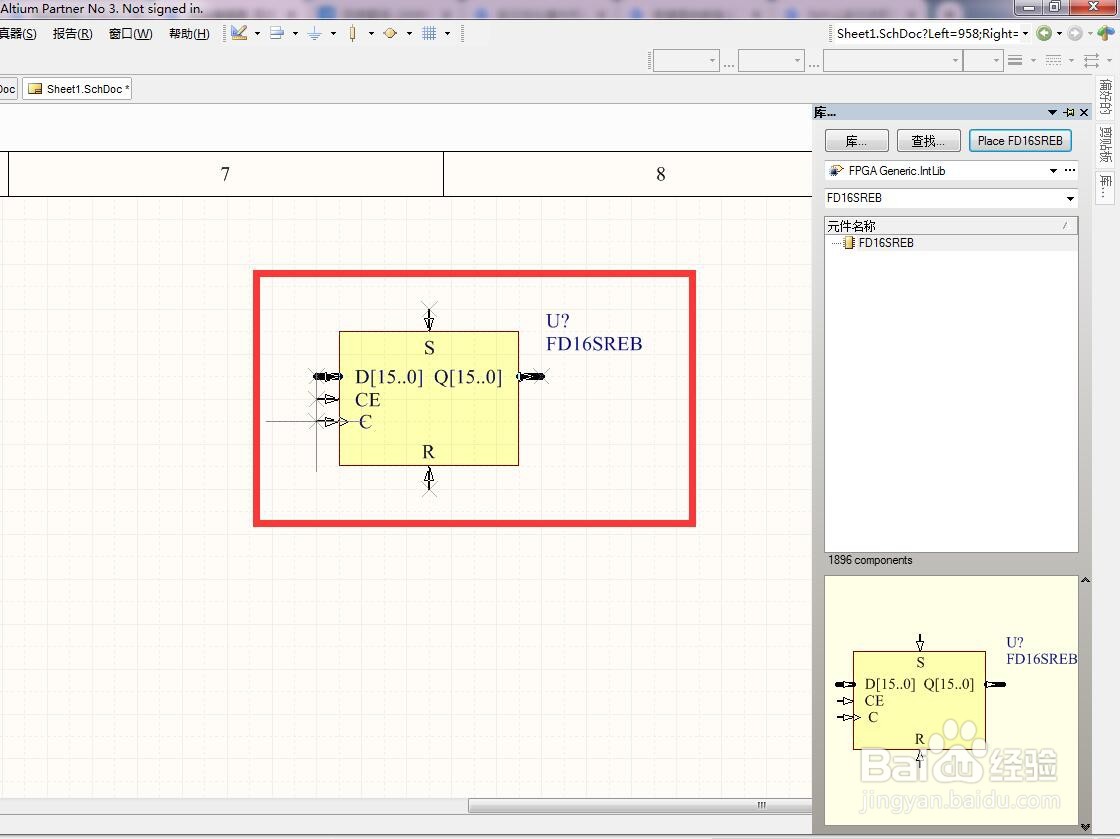Open the library panel options triangle
The image size is (1120, 839).
point(1052,113)
